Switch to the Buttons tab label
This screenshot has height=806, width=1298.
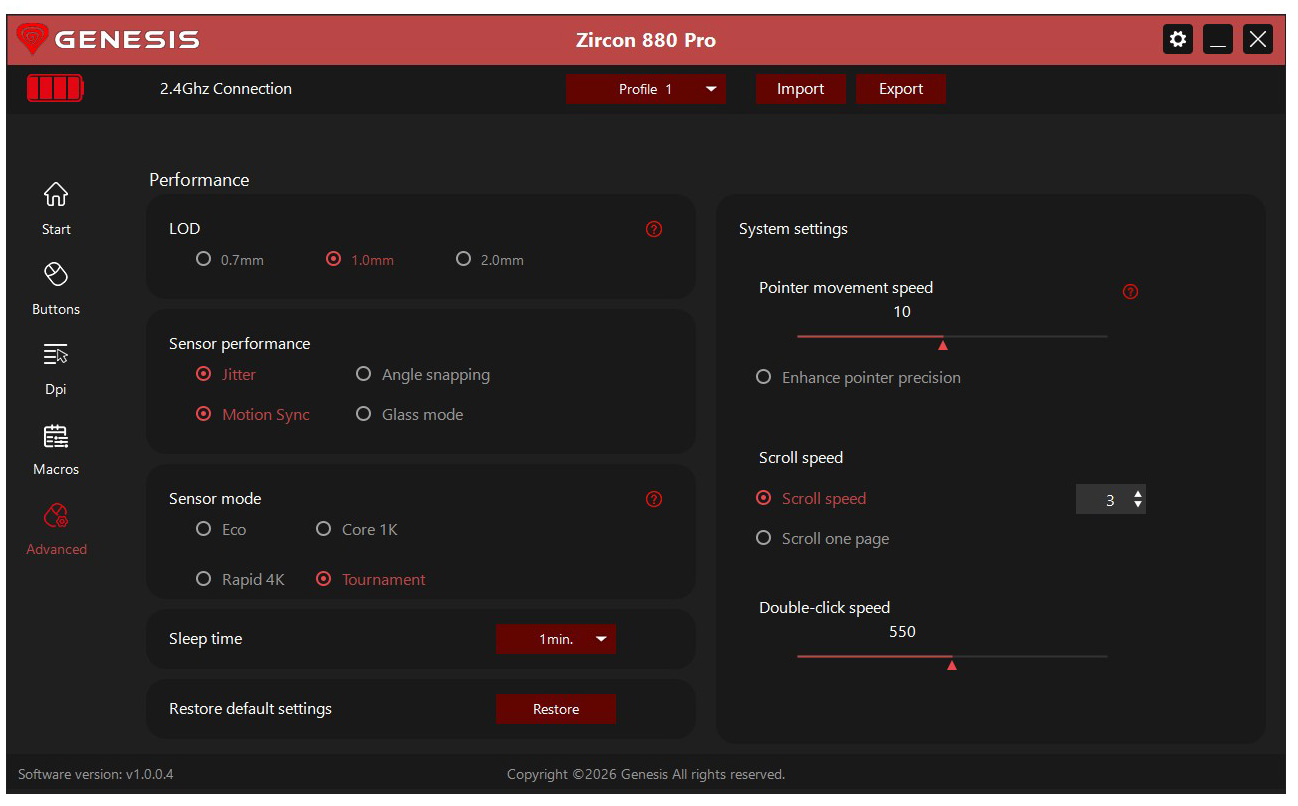56,309
